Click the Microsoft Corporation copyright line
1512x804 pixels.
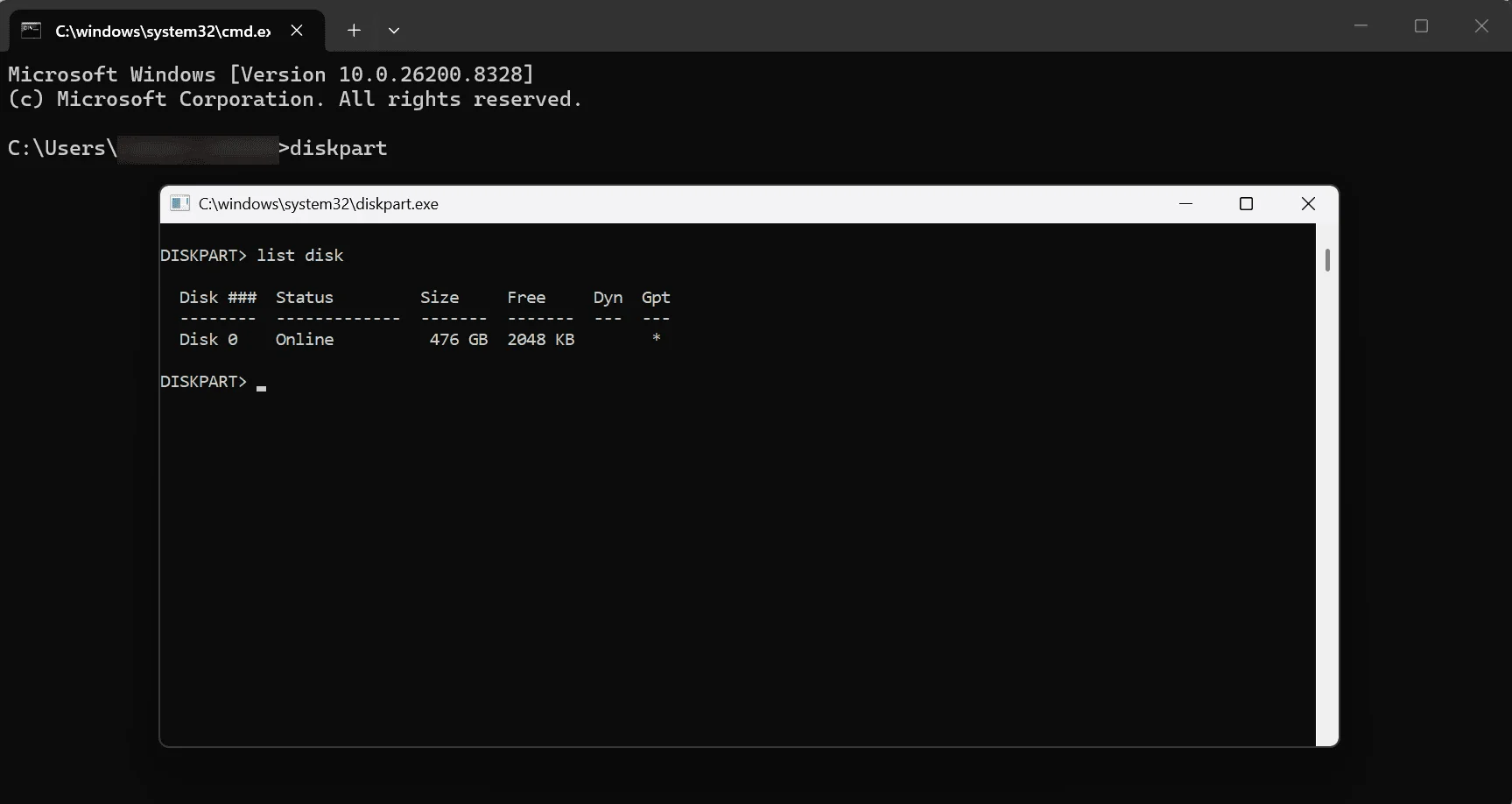point(295,99)
